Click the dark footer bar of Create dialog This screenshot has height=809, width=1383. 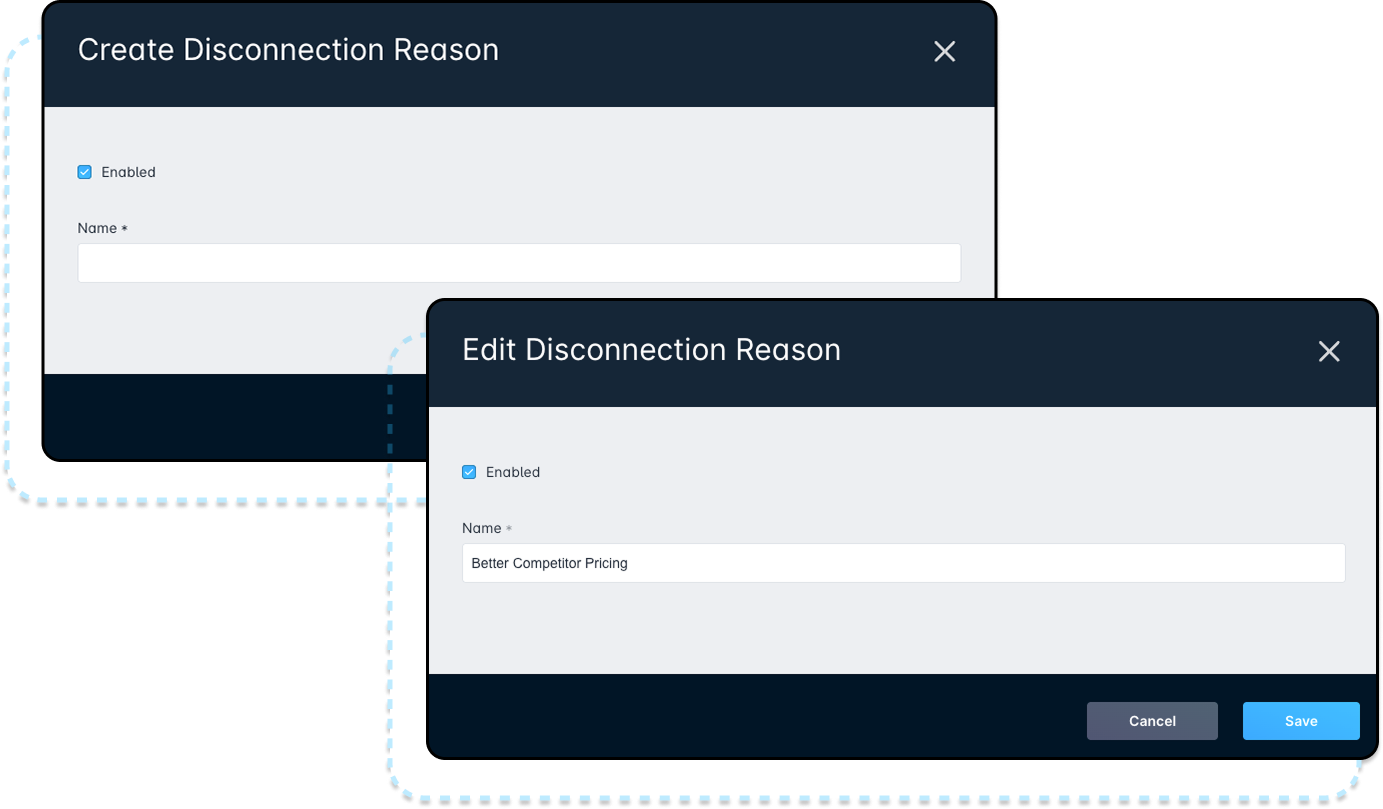[x=230, y=415]
